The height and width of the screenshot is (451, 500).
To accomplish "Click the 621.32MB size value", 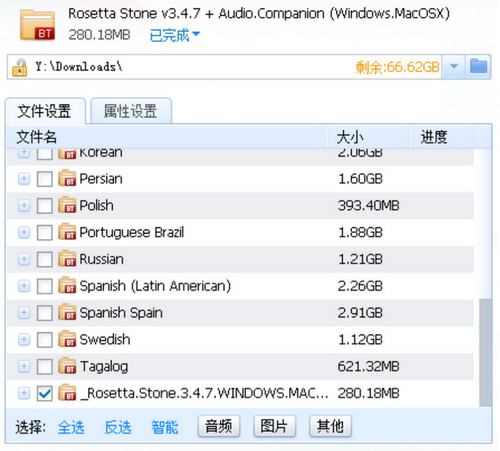I will 368,367.
